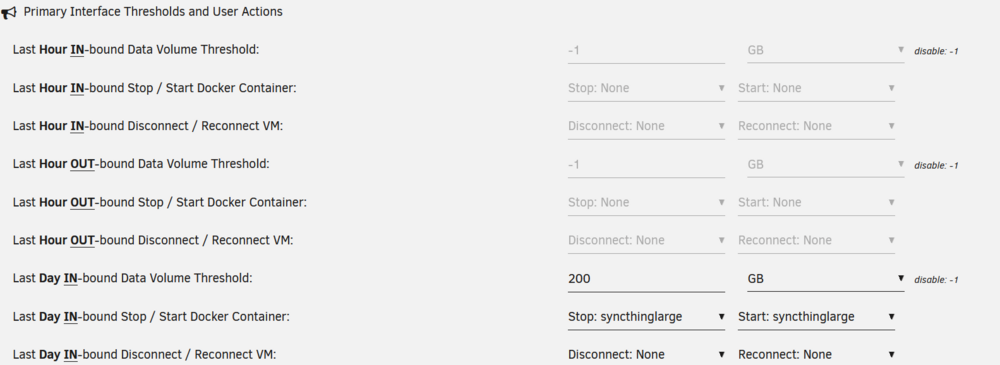
Task: Open Last Hour IN-bound Disconnect: None dropdown
Action: (x=646, y=126)
